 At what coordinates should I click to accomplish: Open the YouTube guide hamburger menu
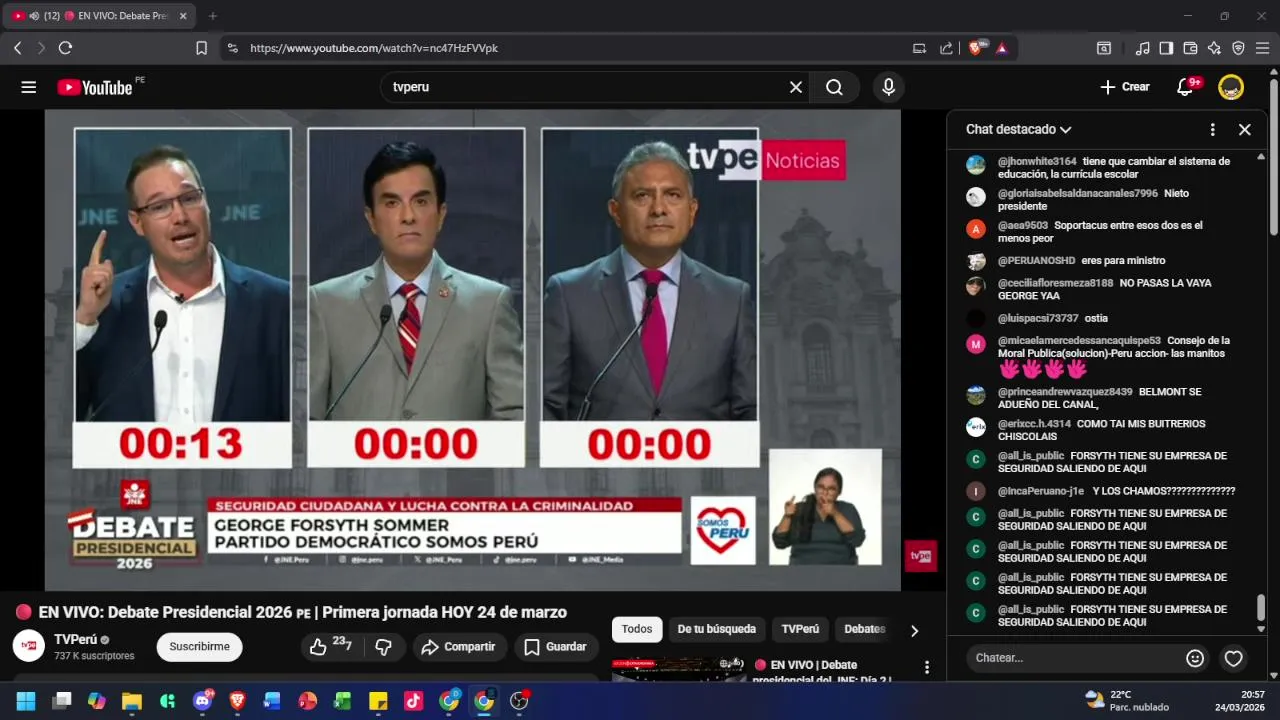click(28, 87)
